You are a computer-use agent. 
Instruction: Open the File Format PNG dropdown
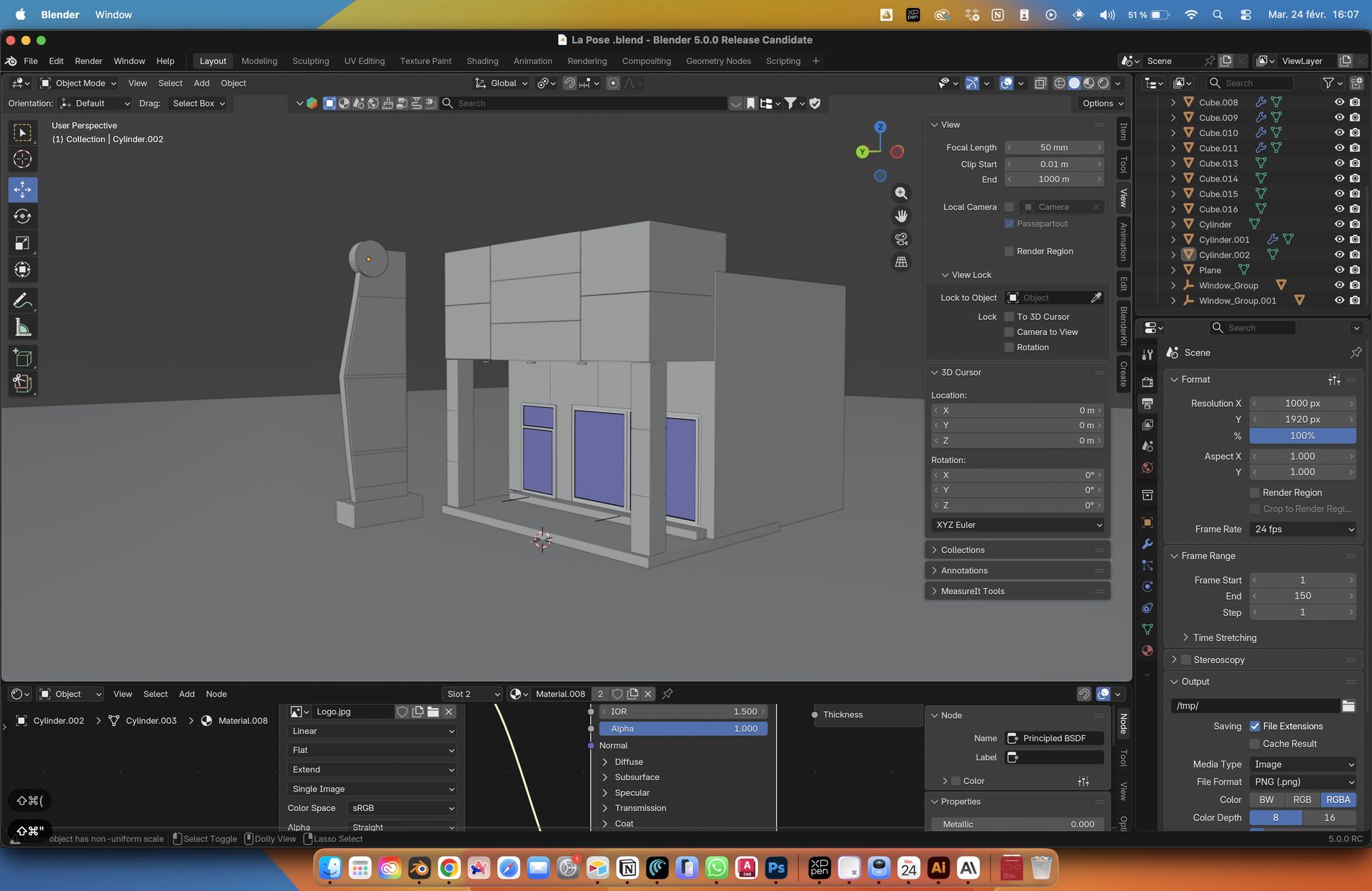click(x=1304, y=782)
